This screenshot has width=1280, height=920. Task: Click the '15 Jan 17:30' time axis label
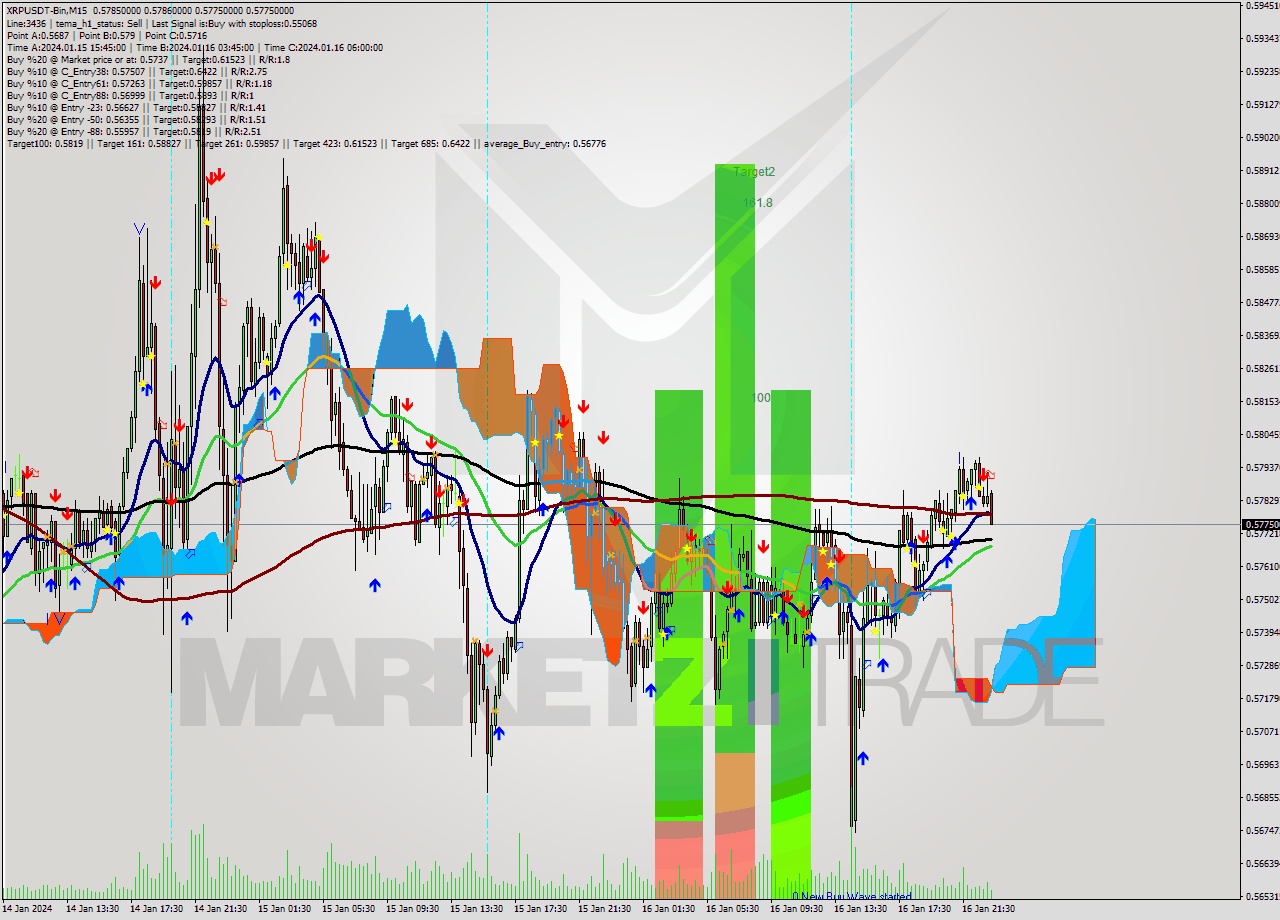pos(540,909)
